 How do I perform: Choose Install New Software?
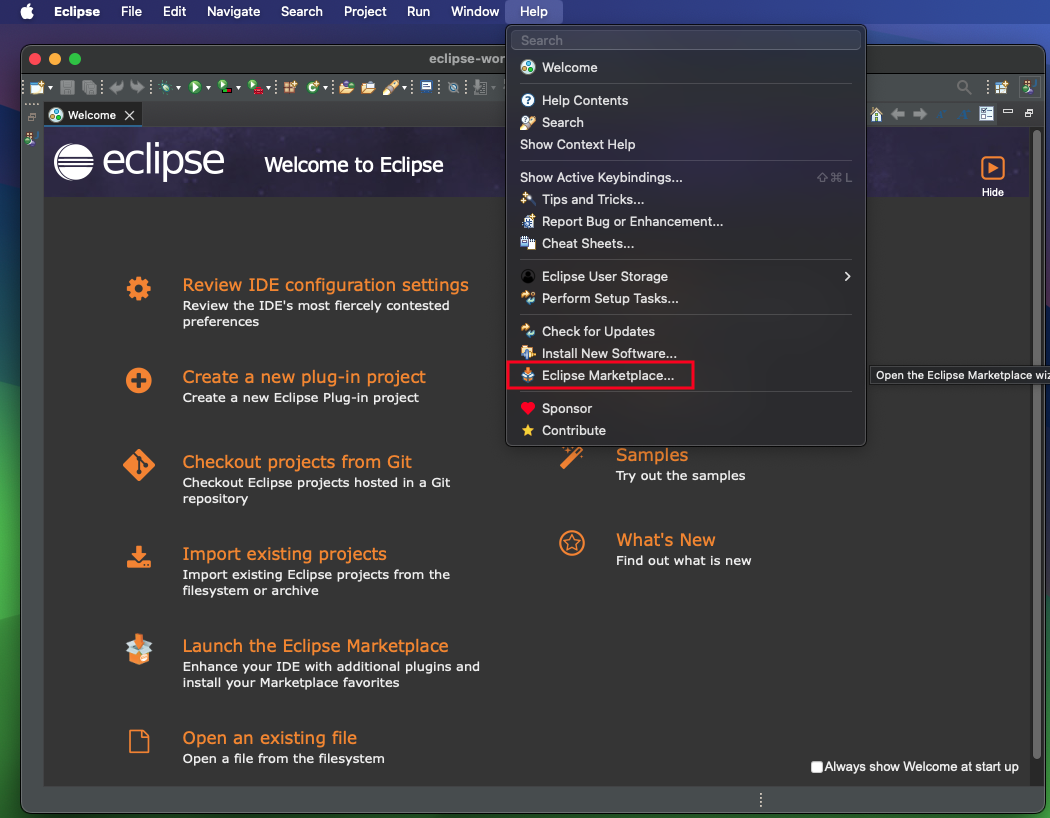click(x=686, y=353)
